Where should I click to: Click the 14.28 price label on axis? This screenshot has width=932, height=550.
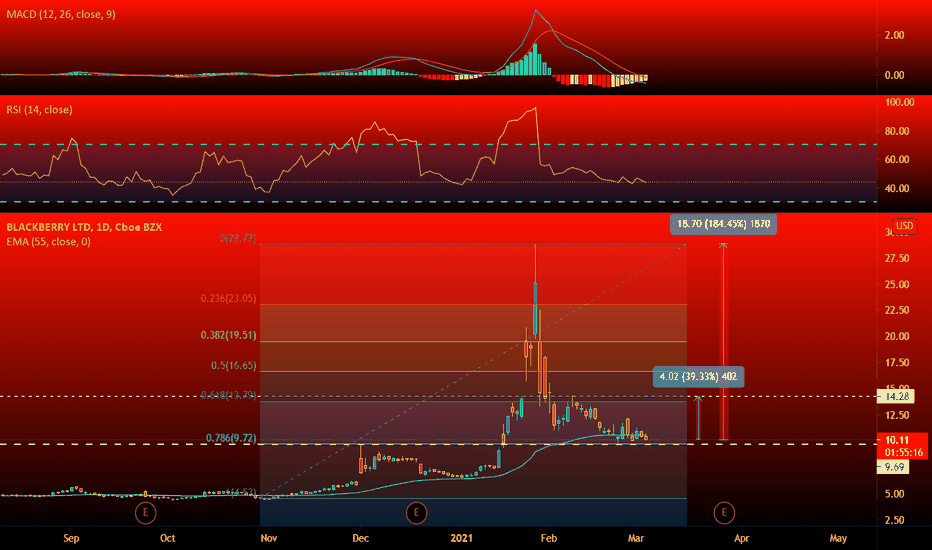[896, 396]
